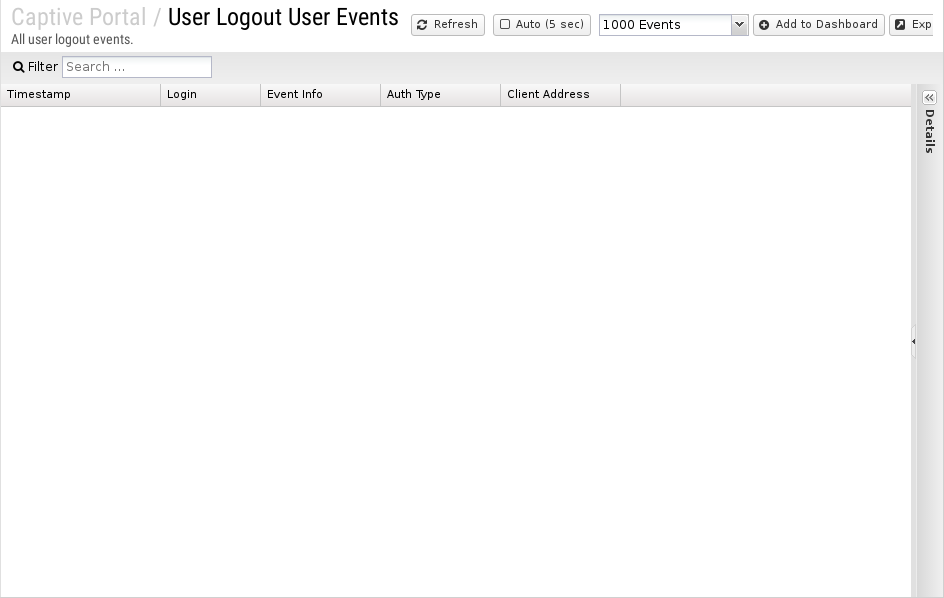Click the small side-panel collapse arrow handle
The height and width of the screenshot is (598, 944).
[x=913, y=341]
